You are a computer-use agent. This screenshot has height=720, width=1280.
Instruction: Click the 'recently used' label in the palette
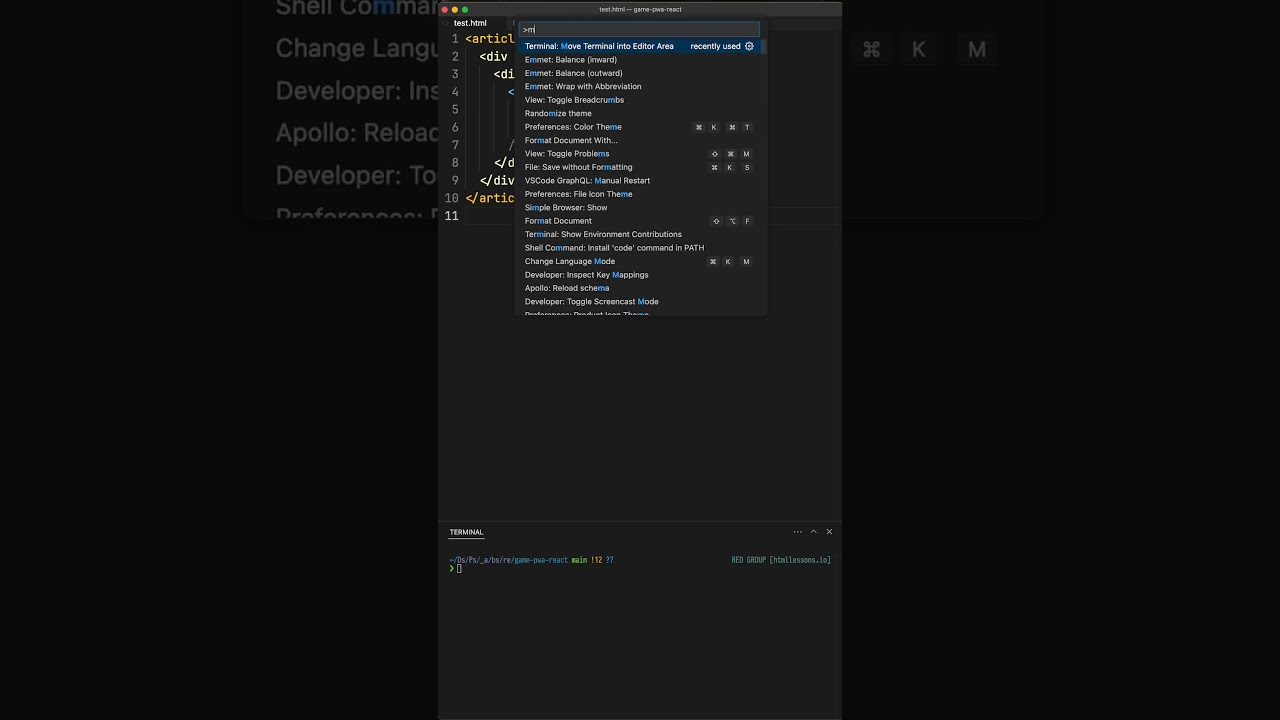click(715, 46)
